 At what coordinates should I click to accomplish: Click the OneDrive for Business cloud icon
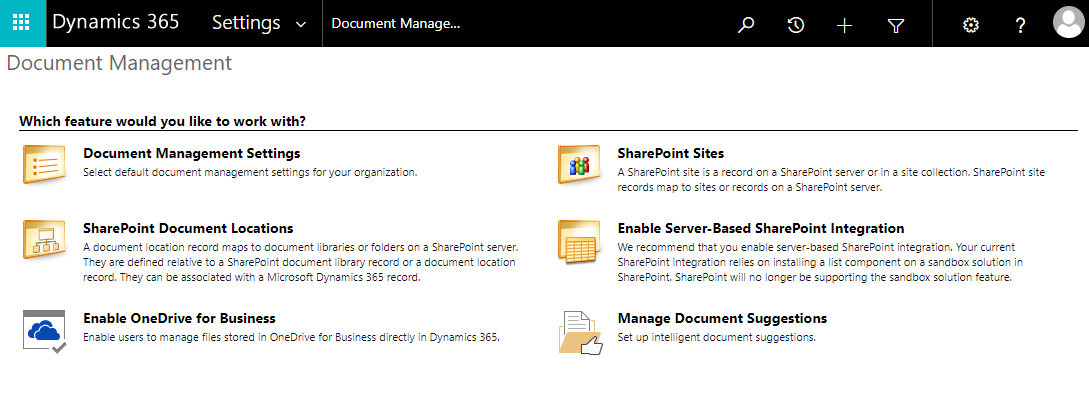click(x=44, y=332)
